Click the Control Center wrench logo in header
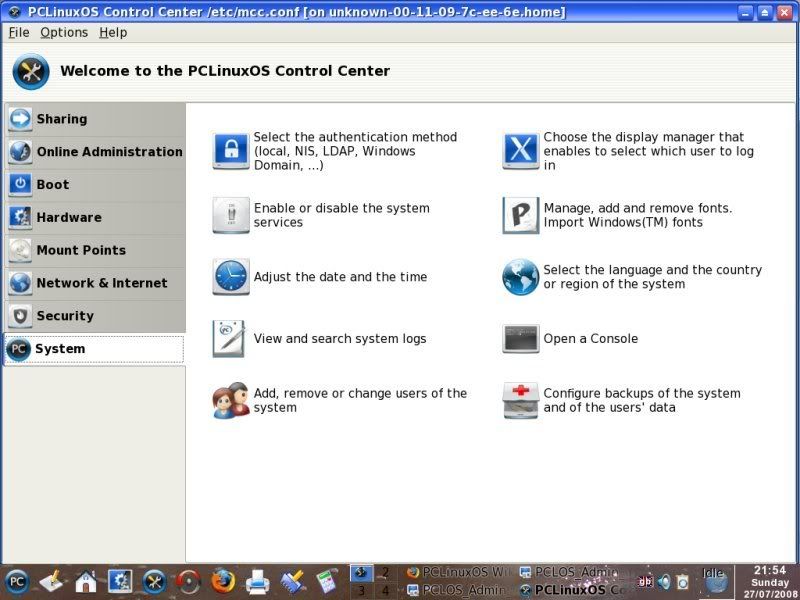The image size is (800, 600). [31, 71]
